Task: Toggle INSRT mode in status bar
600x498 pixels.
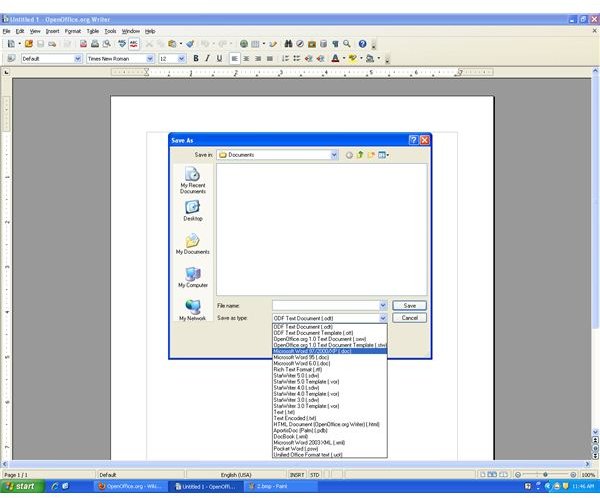Action: point(297,475)
